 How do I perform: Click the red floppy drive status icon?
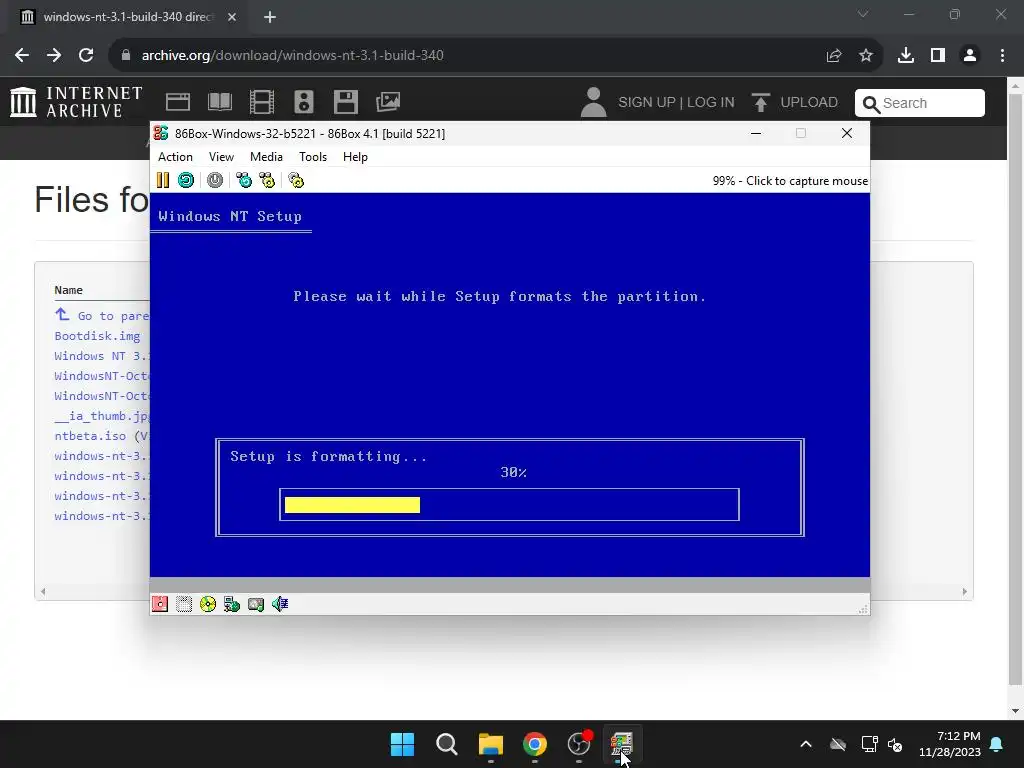pyautogui.click(x=160, y=604)
